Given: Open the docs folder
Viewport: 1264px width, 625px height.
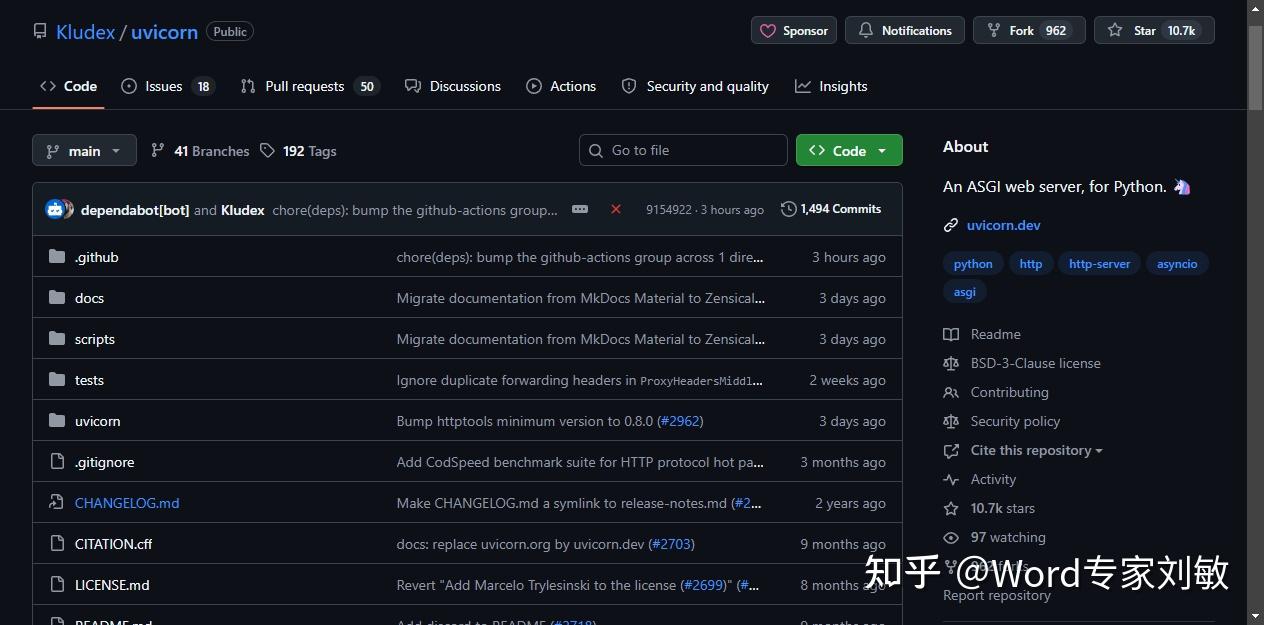Looking at the screenshot, I should 89,298.
